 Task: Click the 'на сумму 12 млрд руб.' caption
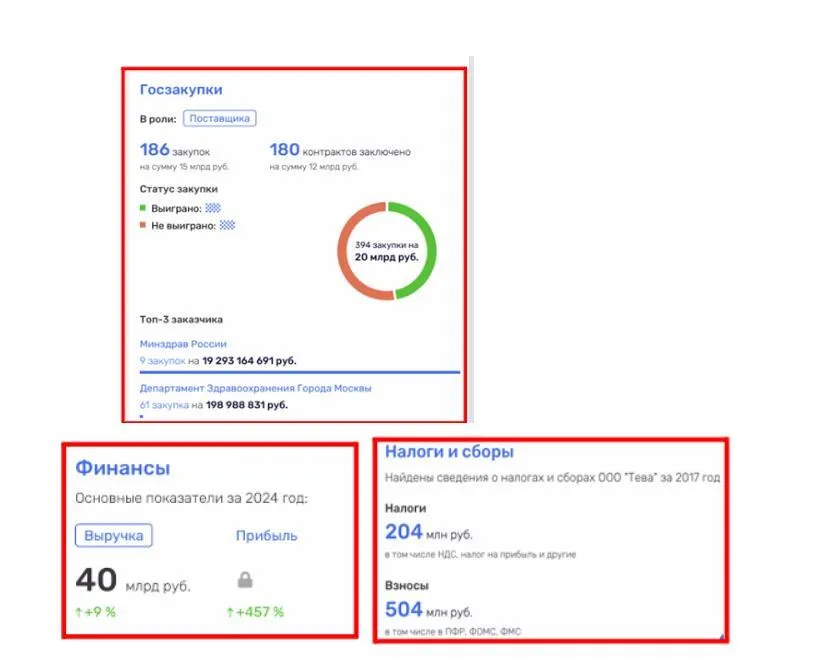(314, 167)
